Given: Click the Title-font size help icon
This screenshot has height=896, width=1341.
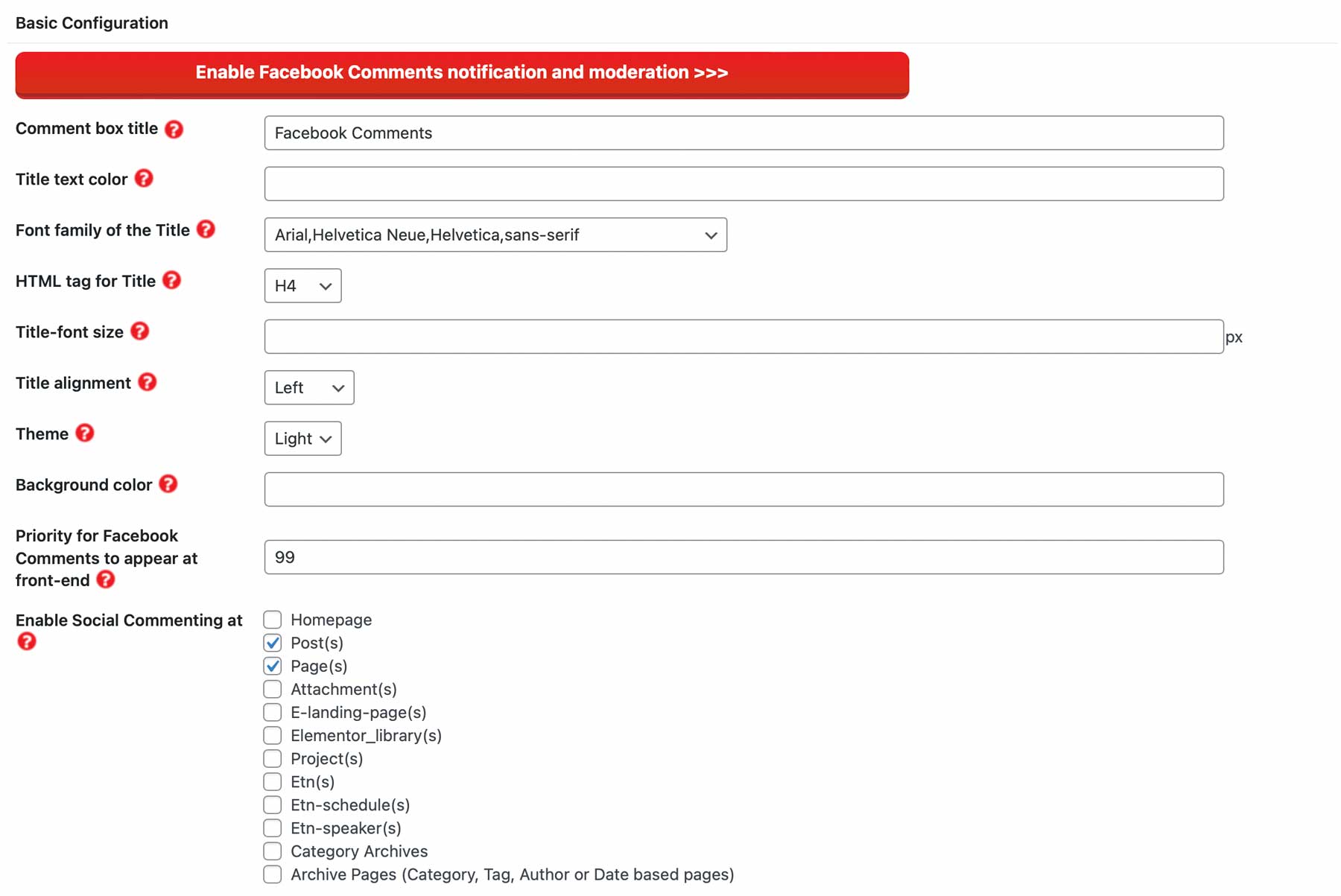Looking at the screenshot, I should 140,331.
